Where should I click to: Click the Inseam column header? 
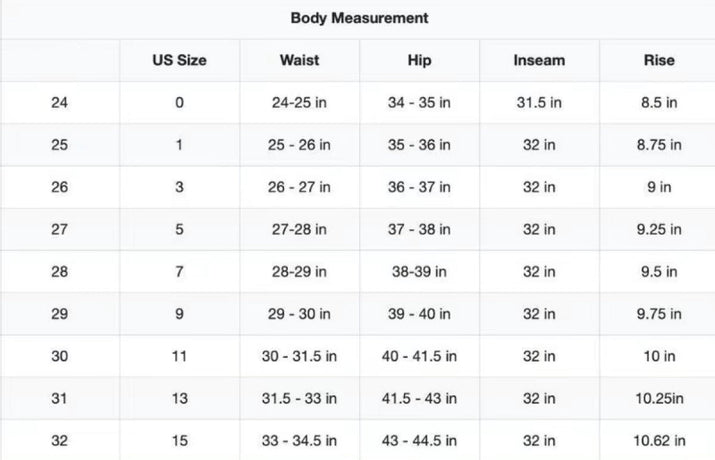[x=539, y=60]
